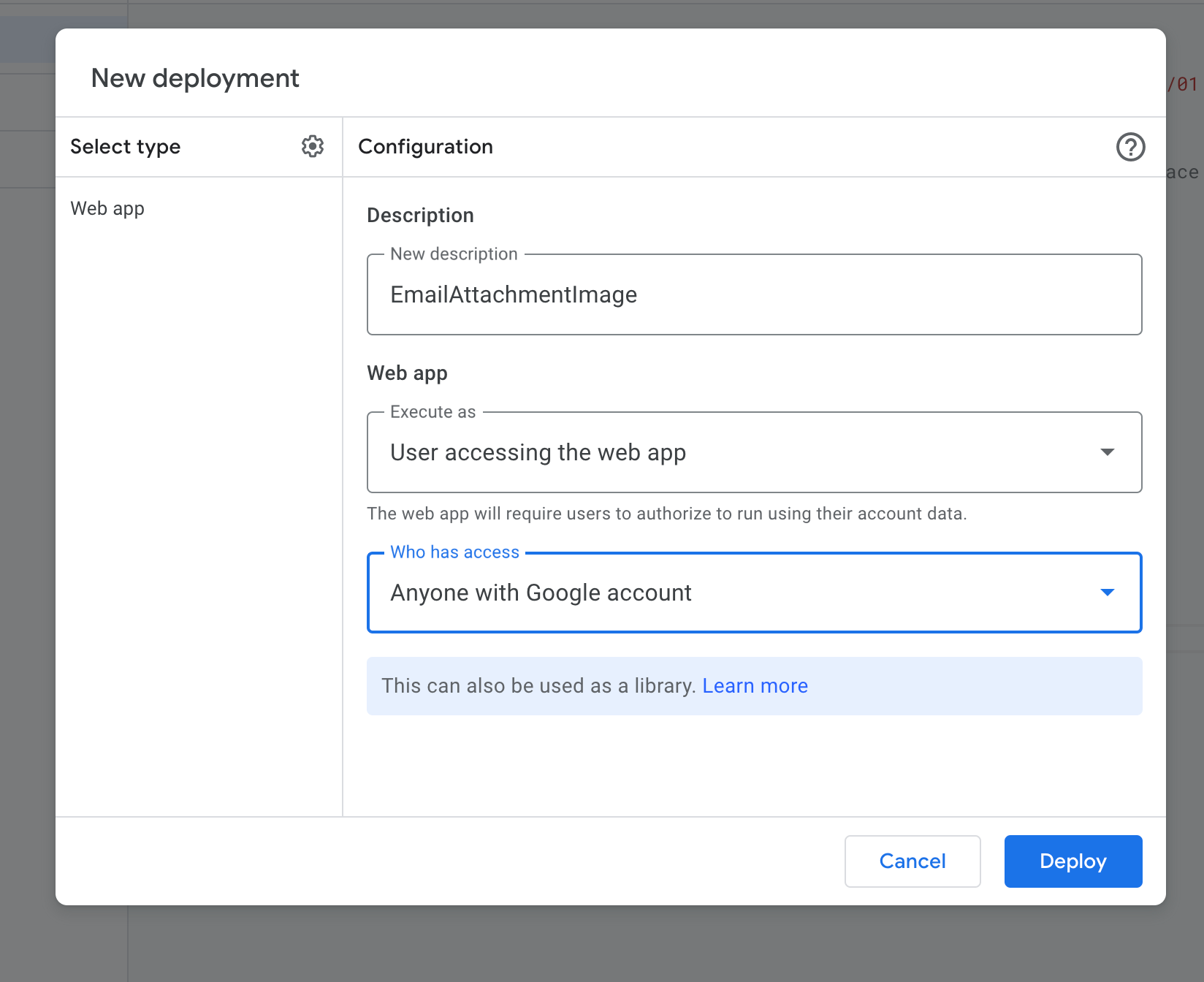1204x982 pixels.
Task: Select the Web app deployment type
Action: pyautogui.click(x=107, y=208)
